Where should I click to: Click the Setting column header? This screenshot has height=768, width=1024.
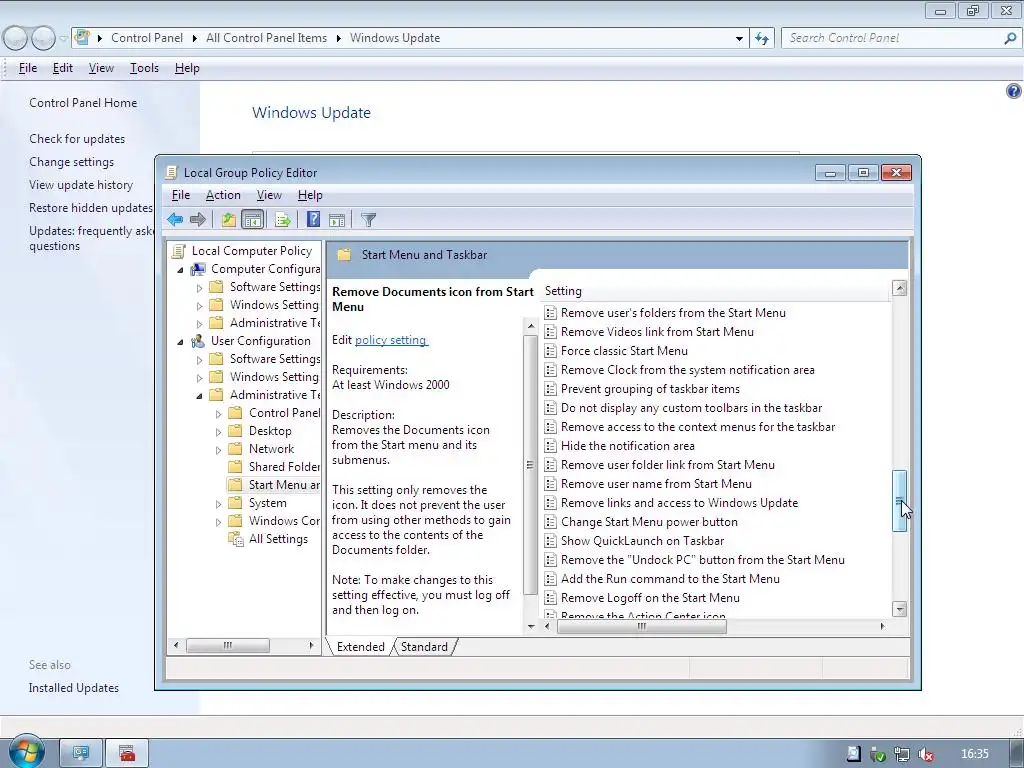(715, 291)
